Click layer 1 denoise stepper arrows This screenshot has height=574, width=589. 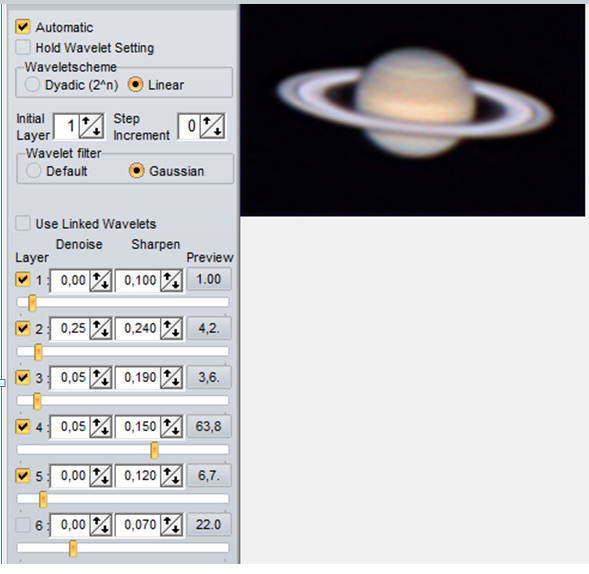[x=100, y=280]
